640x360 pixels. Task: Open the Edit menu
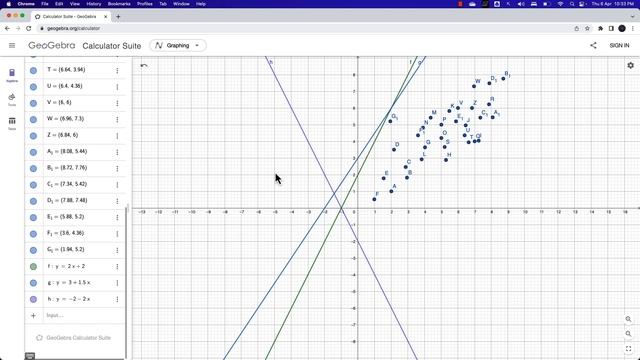tap(59, 4)
